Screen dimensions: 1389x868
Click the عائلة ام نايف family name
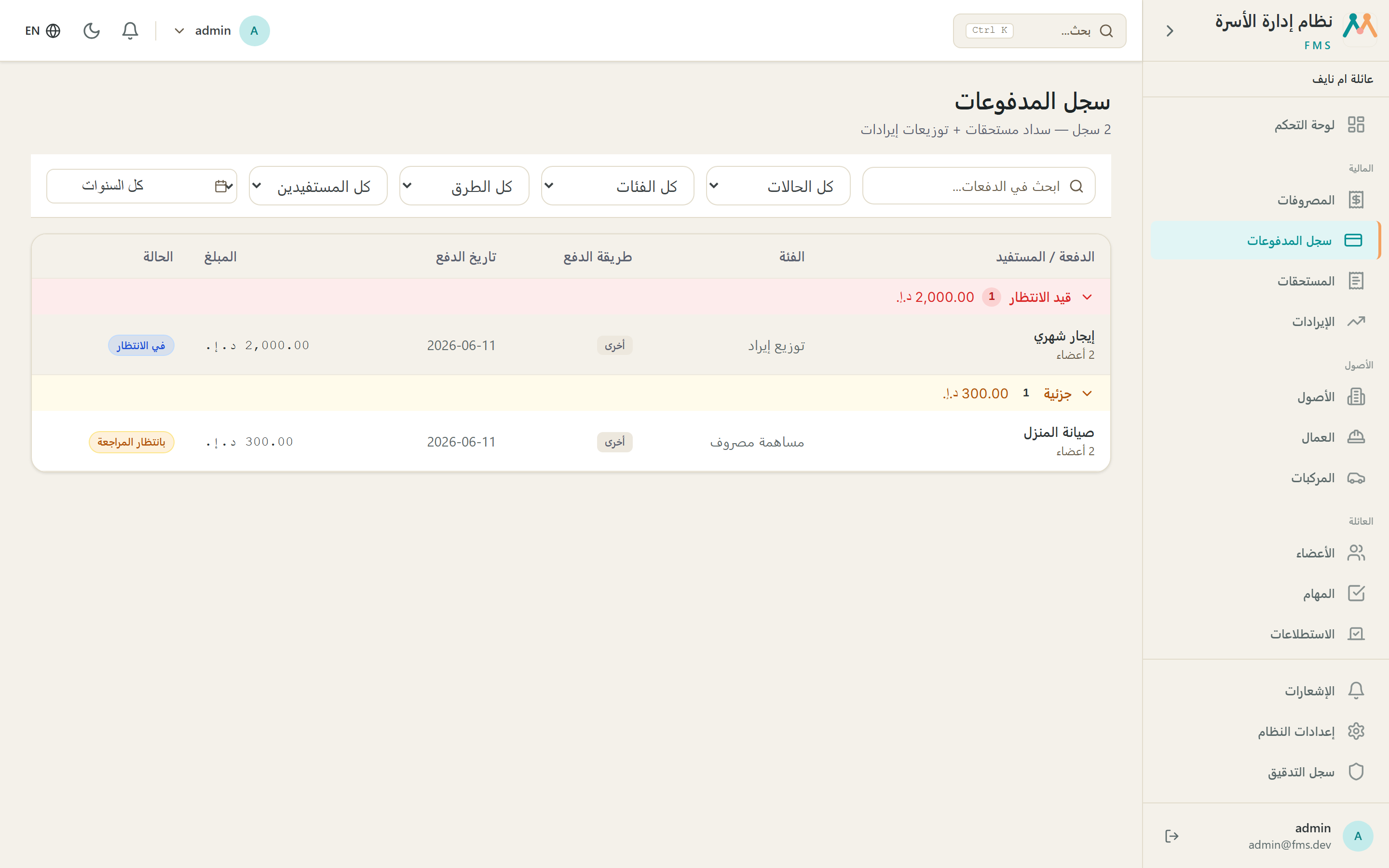pos(1343,79)
